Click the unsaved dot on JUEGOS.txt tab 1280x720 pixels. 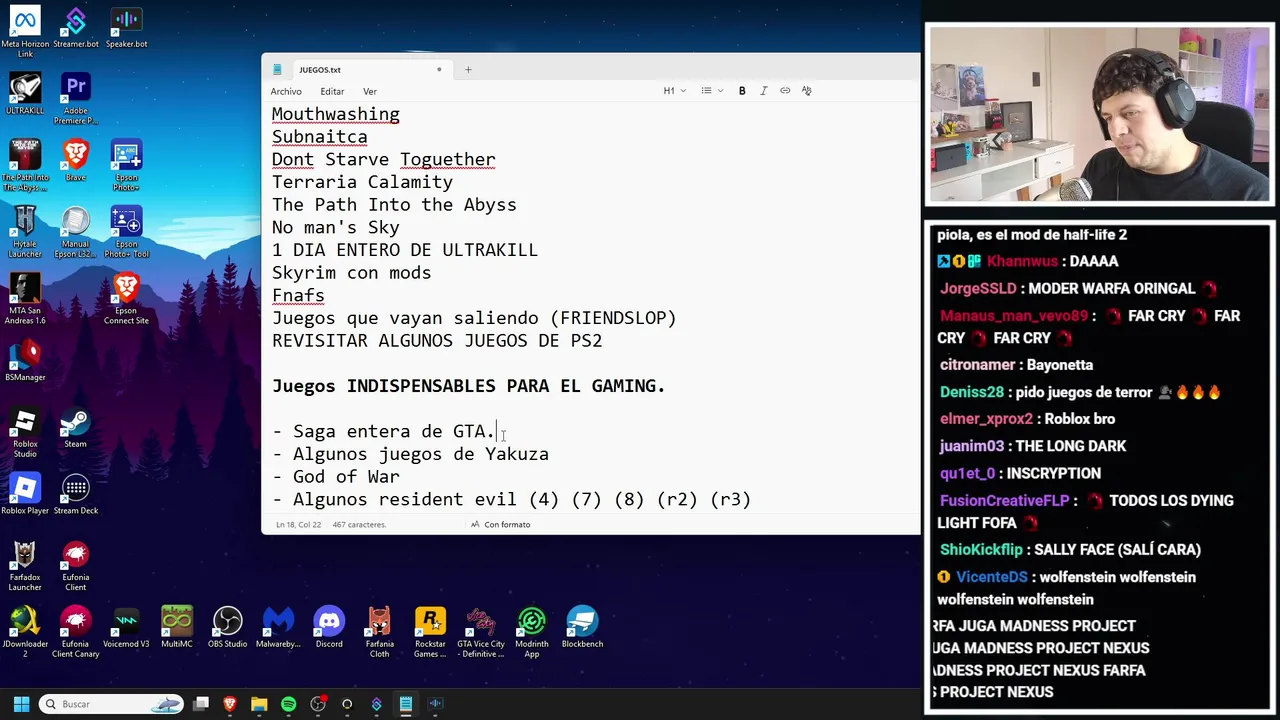point(439,70)
